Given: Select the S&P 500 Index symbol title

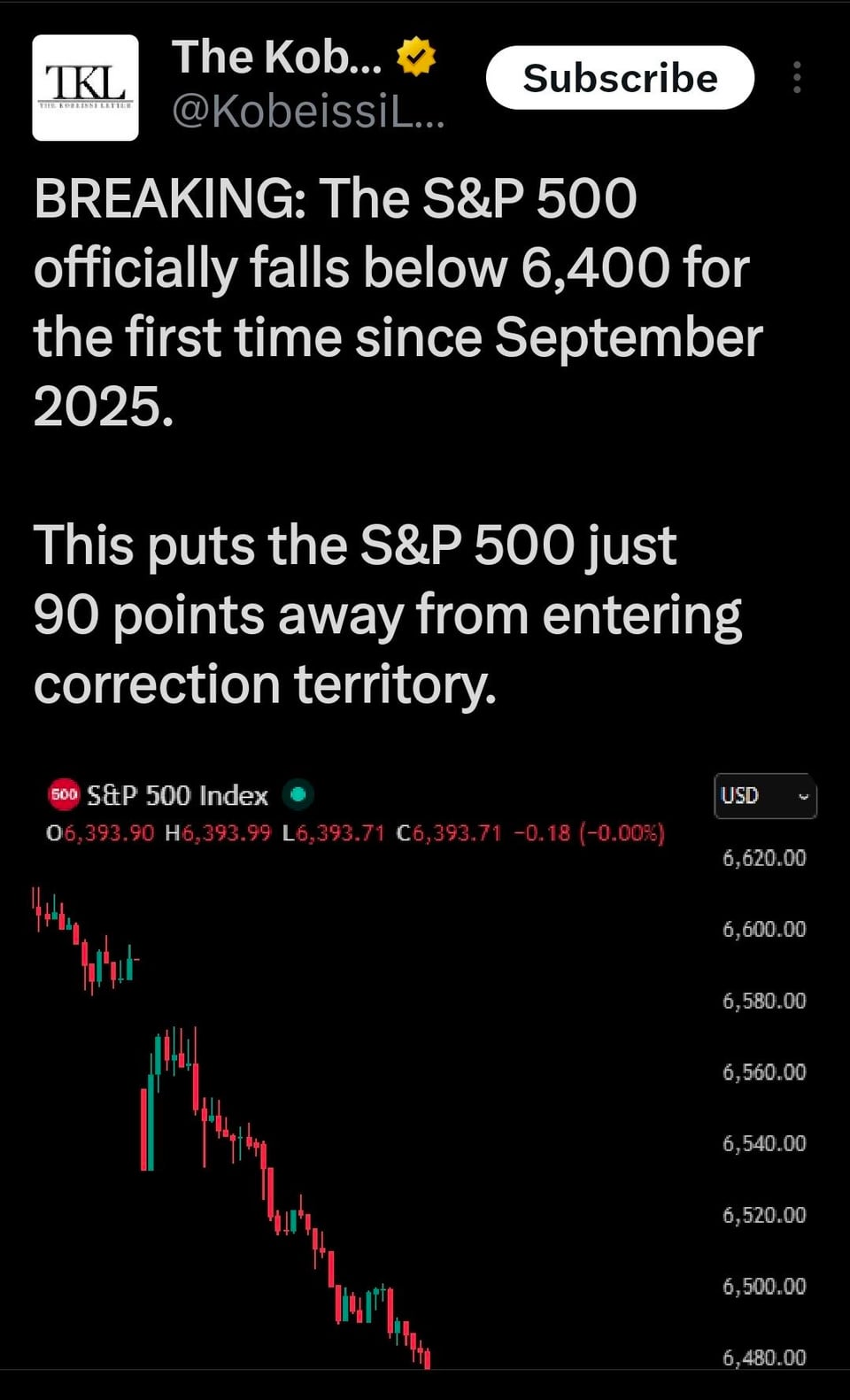Looking at the screenshot, I should tap(177, 795).
